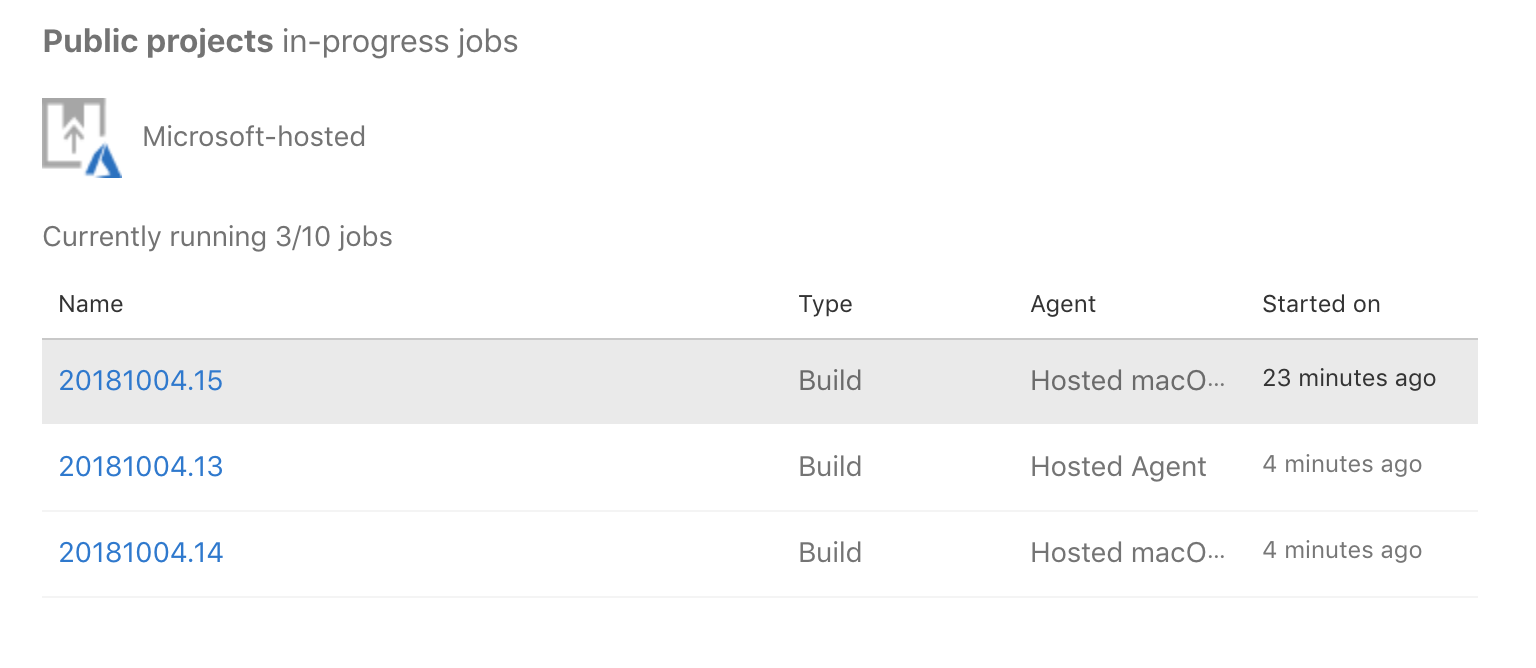Click 4 minutes ago for 20181004.14

1342,550
